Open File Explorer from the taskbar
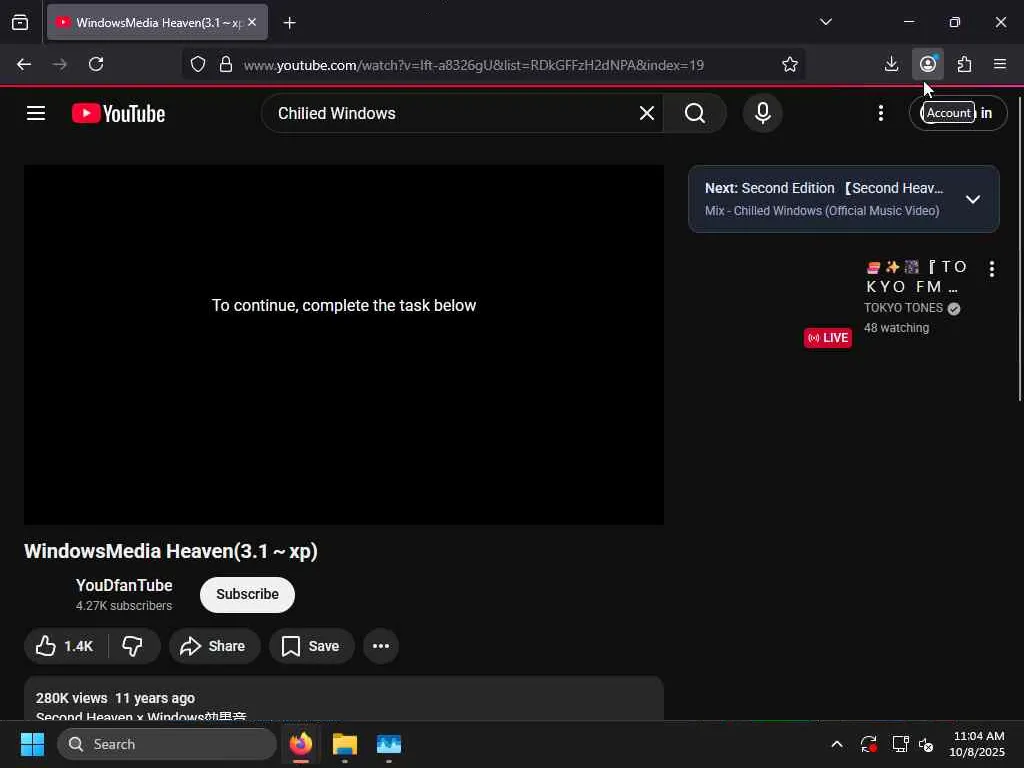The image size is (1024, 768). pyautogui.click(x=345, y=744)
